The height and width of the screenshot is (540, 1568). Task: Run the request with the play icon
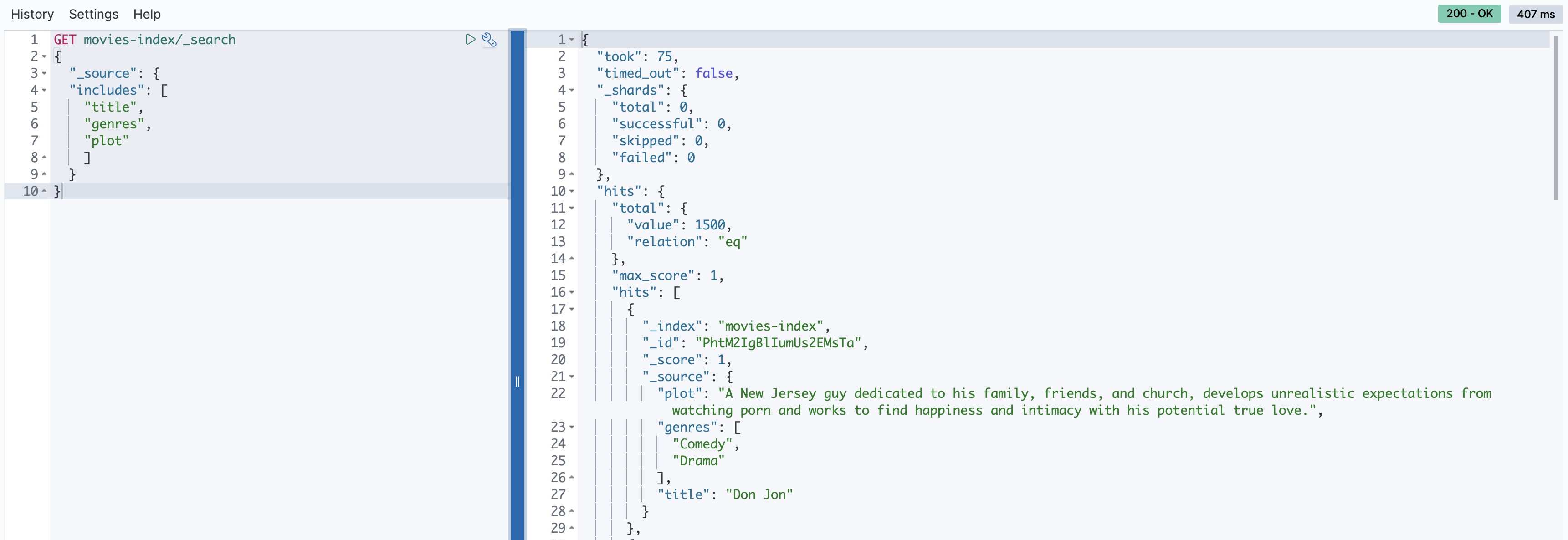(470, 40)
